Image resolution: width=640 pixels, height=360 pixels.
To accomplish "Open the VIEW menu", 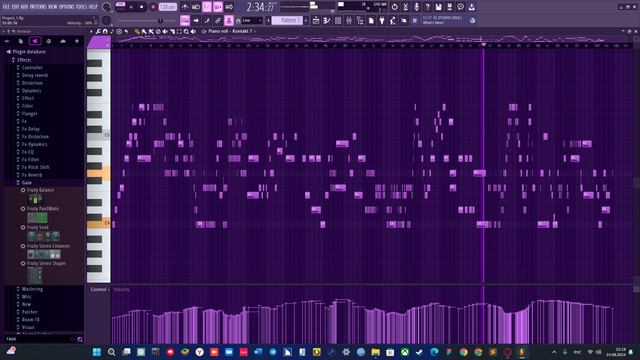I will point(53,7).
